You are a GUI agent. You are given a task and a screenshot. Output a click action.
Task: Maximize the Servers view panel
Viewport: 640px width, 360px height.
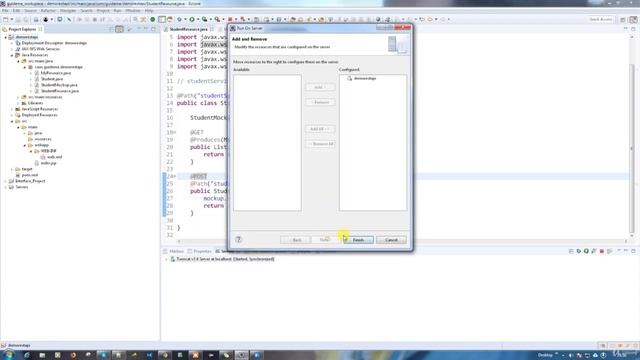pyautogui.click(x=633, y=251)
